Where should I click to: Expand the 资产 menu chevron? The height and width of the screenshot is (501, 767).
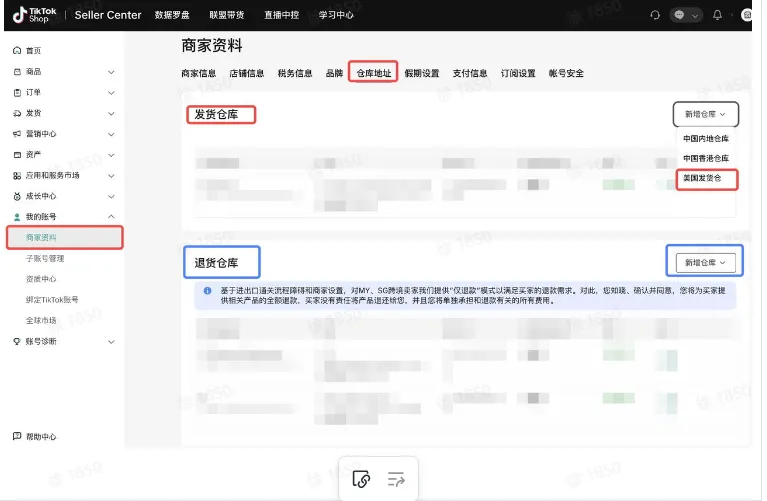pyautogui.click(x=111, y=155)
